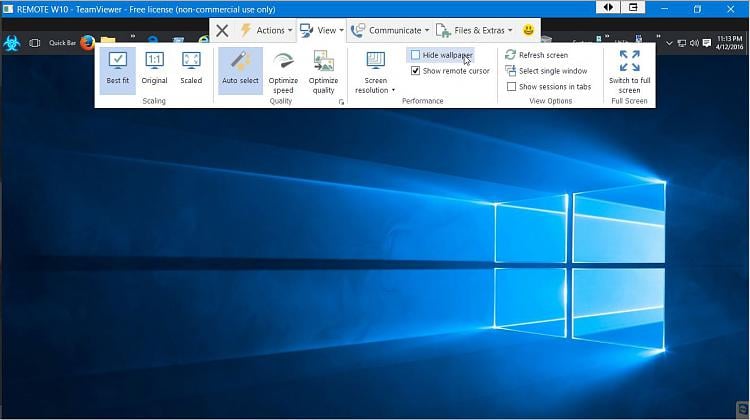
Task: Click TeamViewer corner logo bottom right
Action: (x=742, y=409)
